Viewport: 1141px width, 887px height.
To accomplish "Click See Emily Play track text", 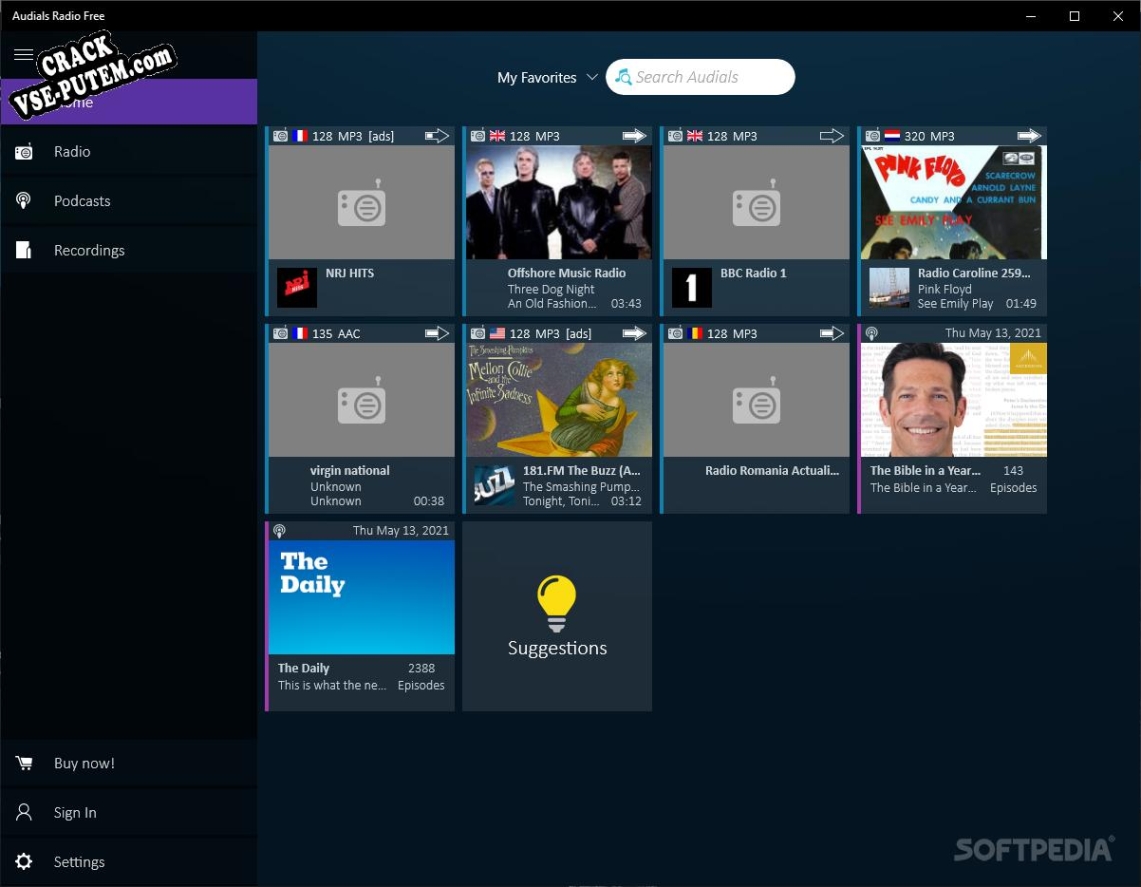I will (x=955, y=303).
